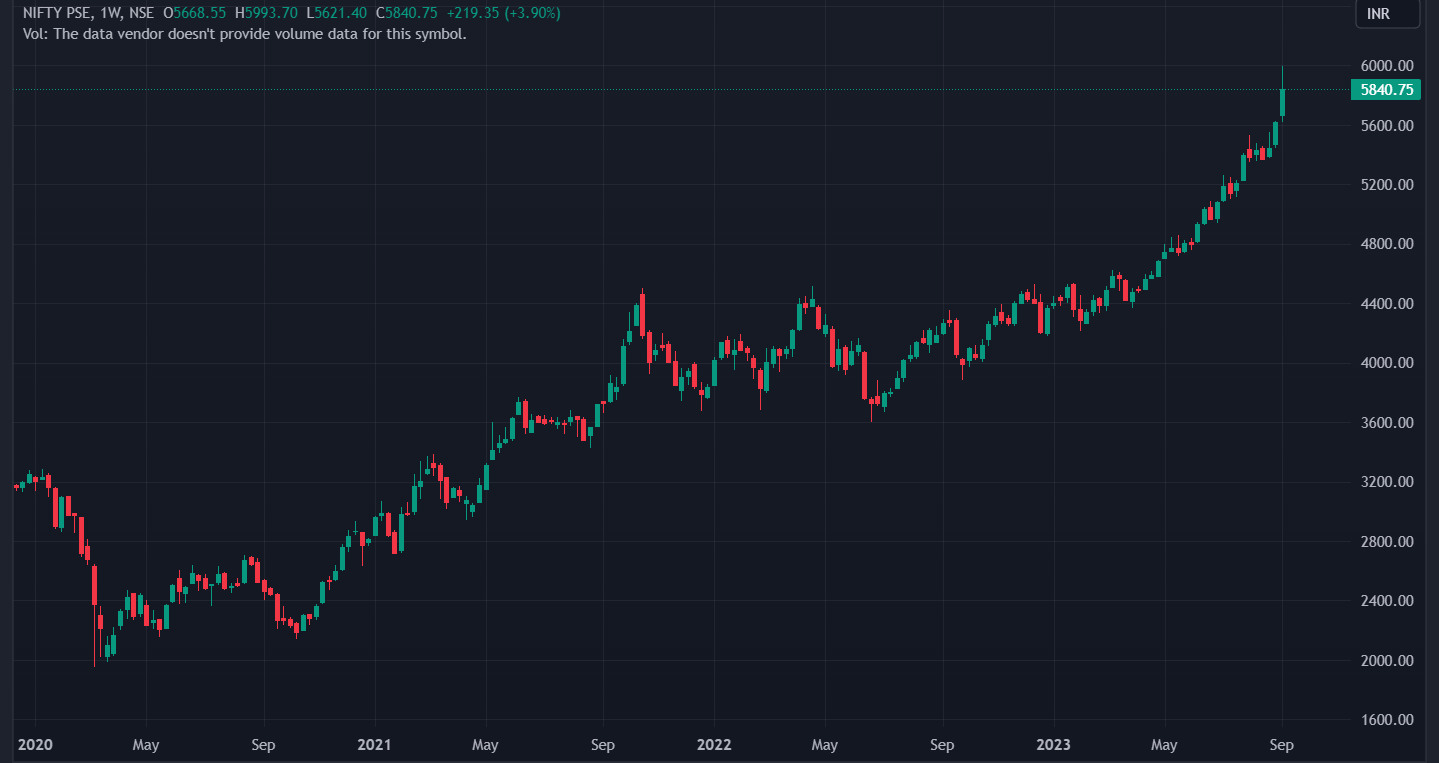Screen dimensions: 1439x763
Task: Click the open value 5668.55 in legend
Action: [199, 13]
